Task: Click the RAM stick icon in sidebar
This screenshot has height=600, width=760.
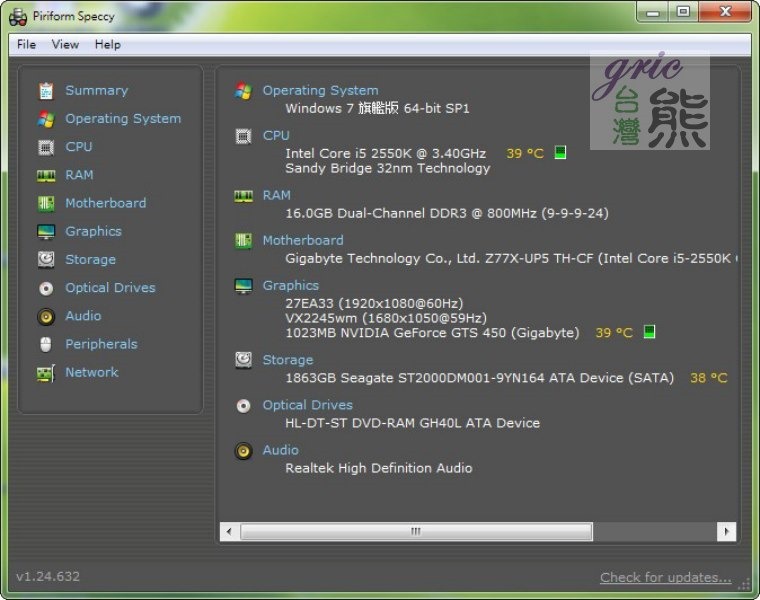Action: point(46,175)
